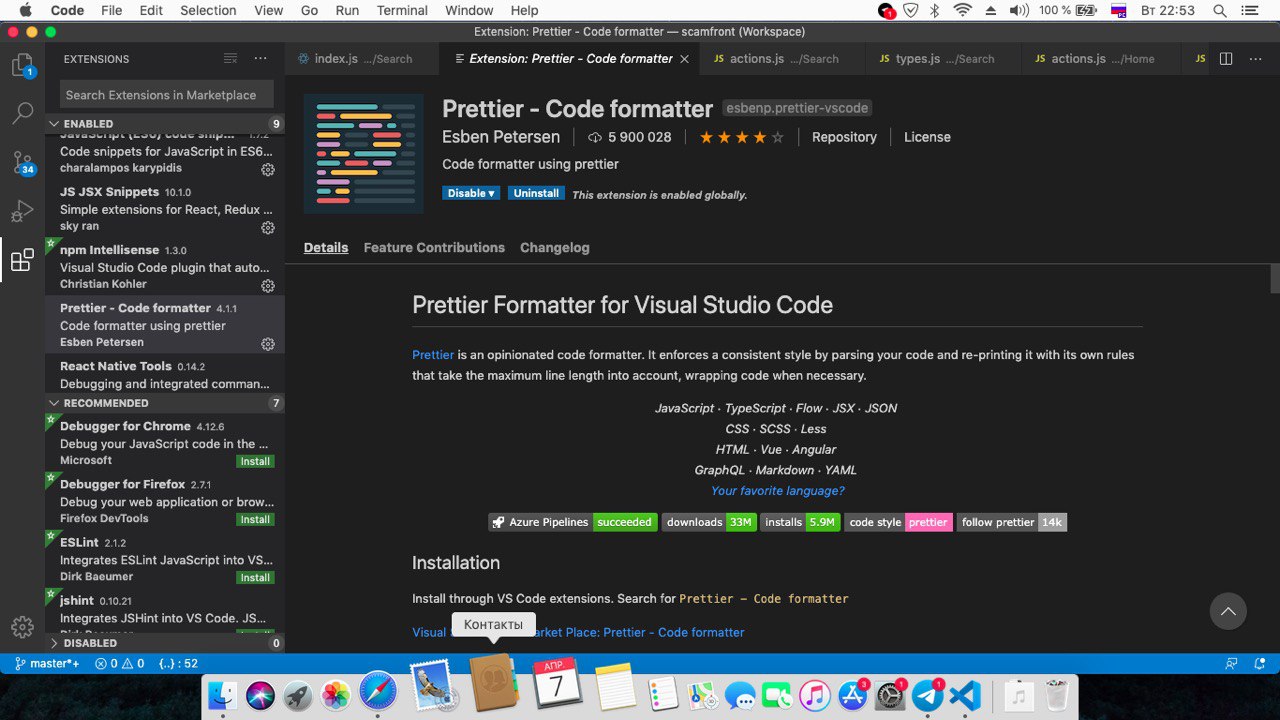This screenshot has width=1280, height=720.
Task: Open the License link
Action: 927,137
